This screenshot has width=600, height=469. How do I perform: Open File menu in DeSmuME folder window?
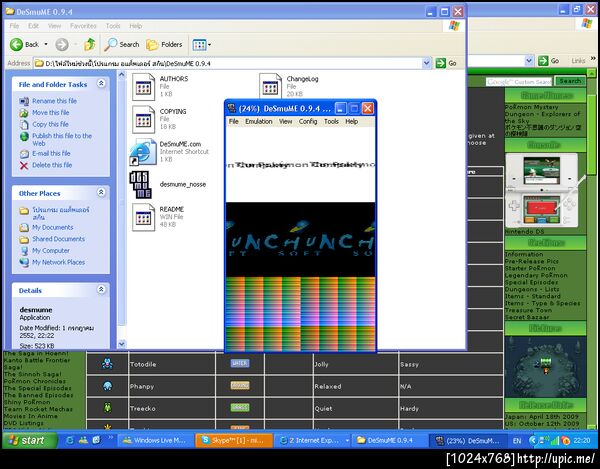click(x=14, y=26)
